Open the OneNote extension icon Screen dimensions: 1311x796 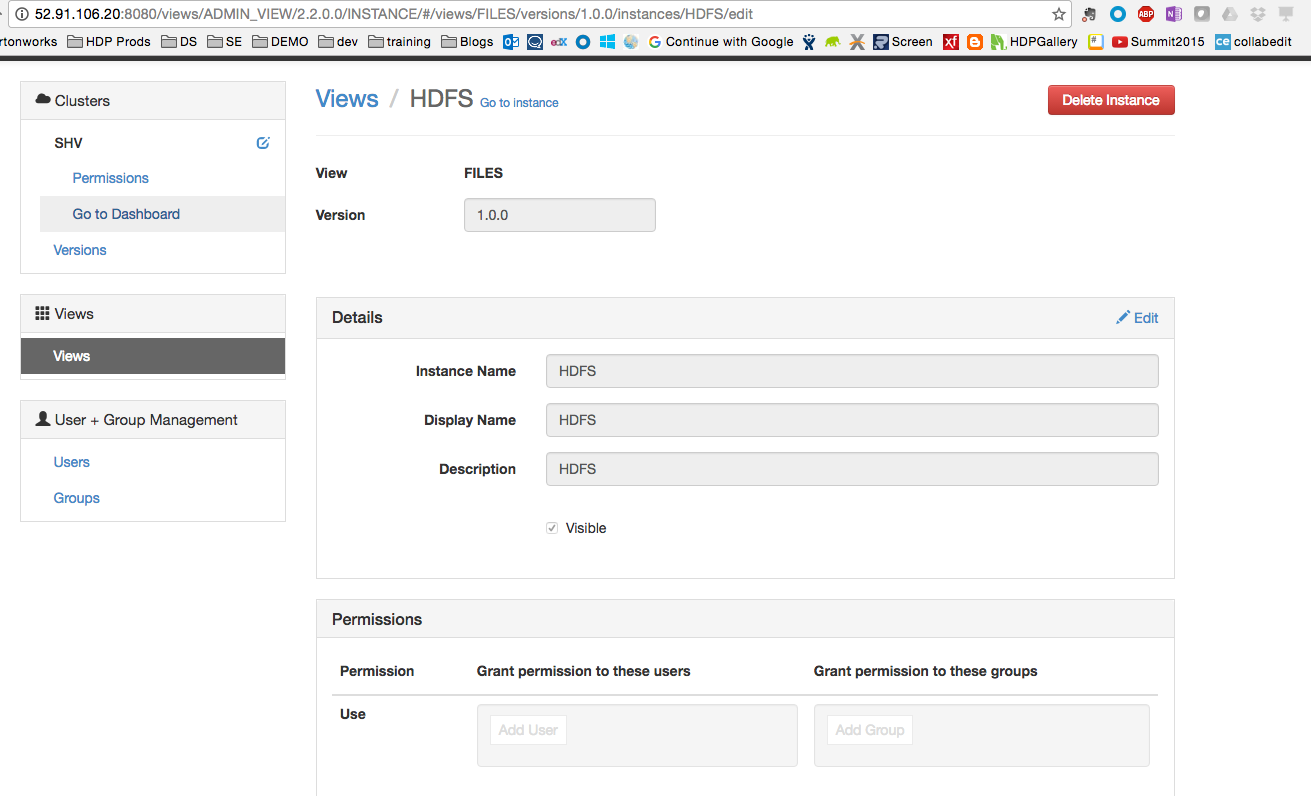[1174, 14]
